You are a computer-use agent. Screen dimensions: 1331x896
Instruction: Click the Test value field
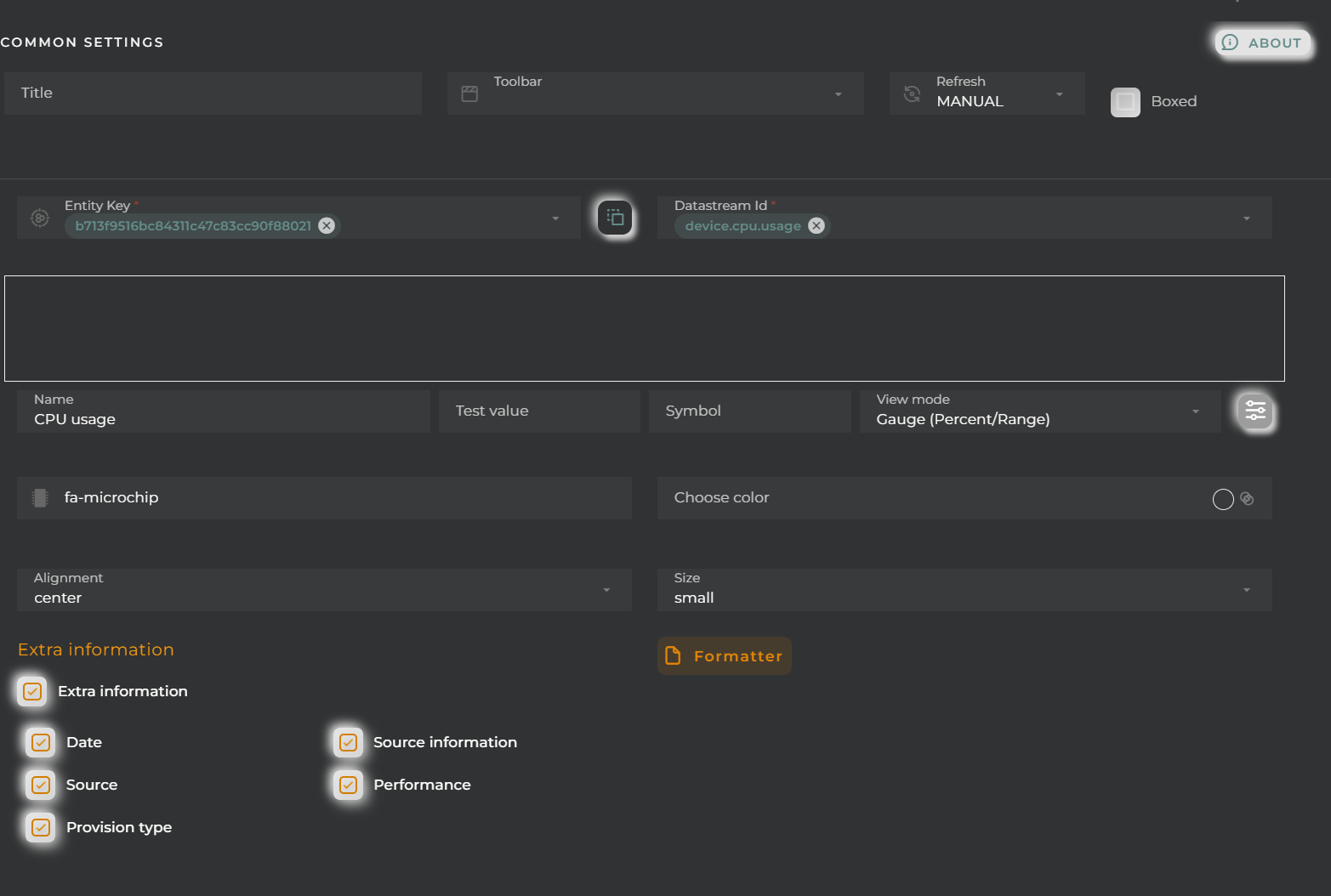click(x=539, y=411)
